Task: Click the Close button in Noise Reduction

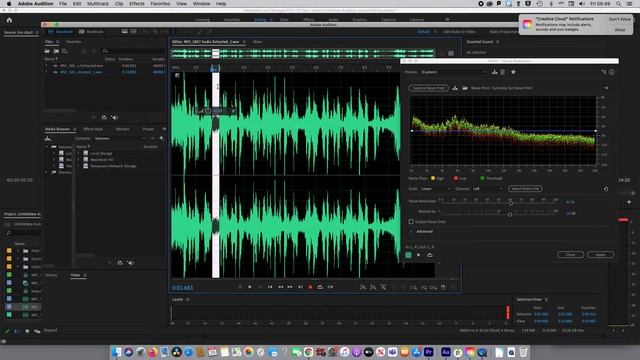Action: pyautogui.click(x=570, y=255)
